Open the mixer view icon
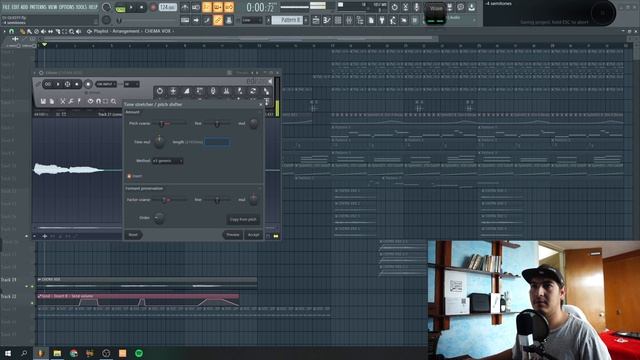This screenshot has height=360, width=640. pos(349,20)
